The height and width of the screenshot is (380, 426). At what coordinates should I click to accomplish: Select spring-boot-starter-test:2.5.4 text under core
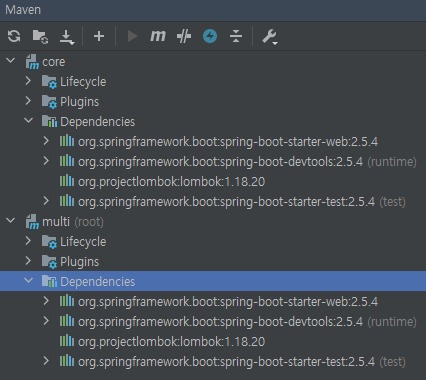pos(226,202)
